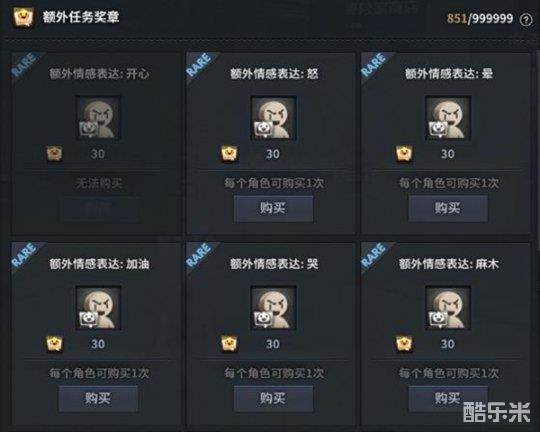Buy the 哭 emotion expression
The width and height of the screenshot is (540, 432).
point(273,399)
